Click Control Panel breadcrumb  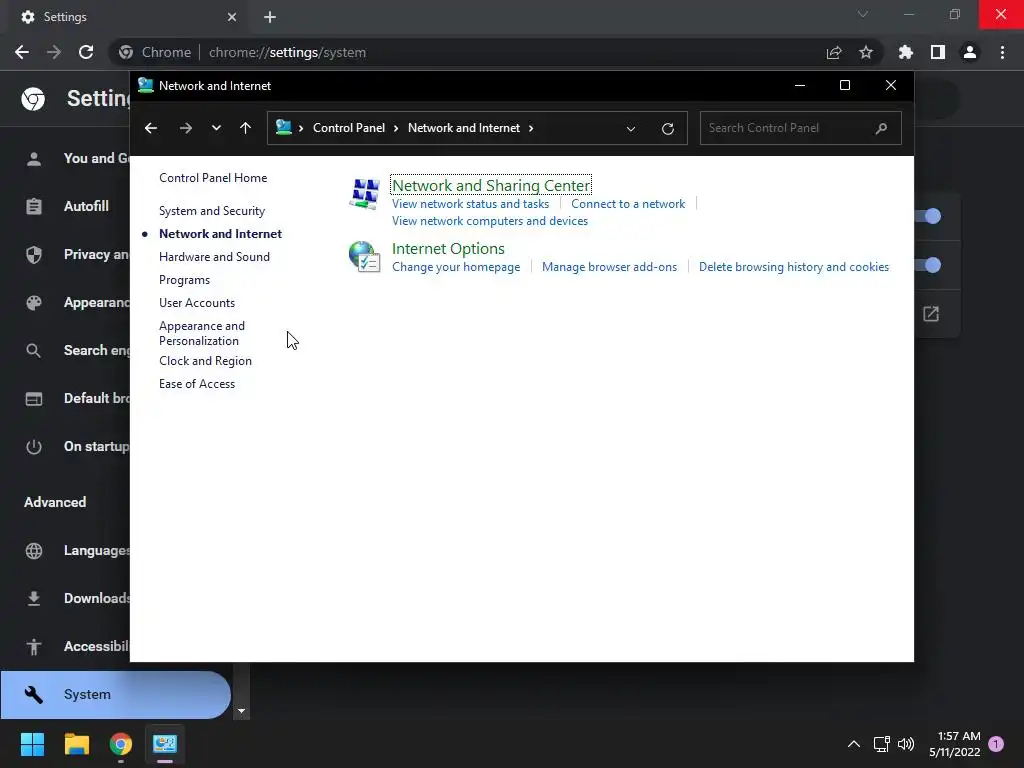pos(349,128)
